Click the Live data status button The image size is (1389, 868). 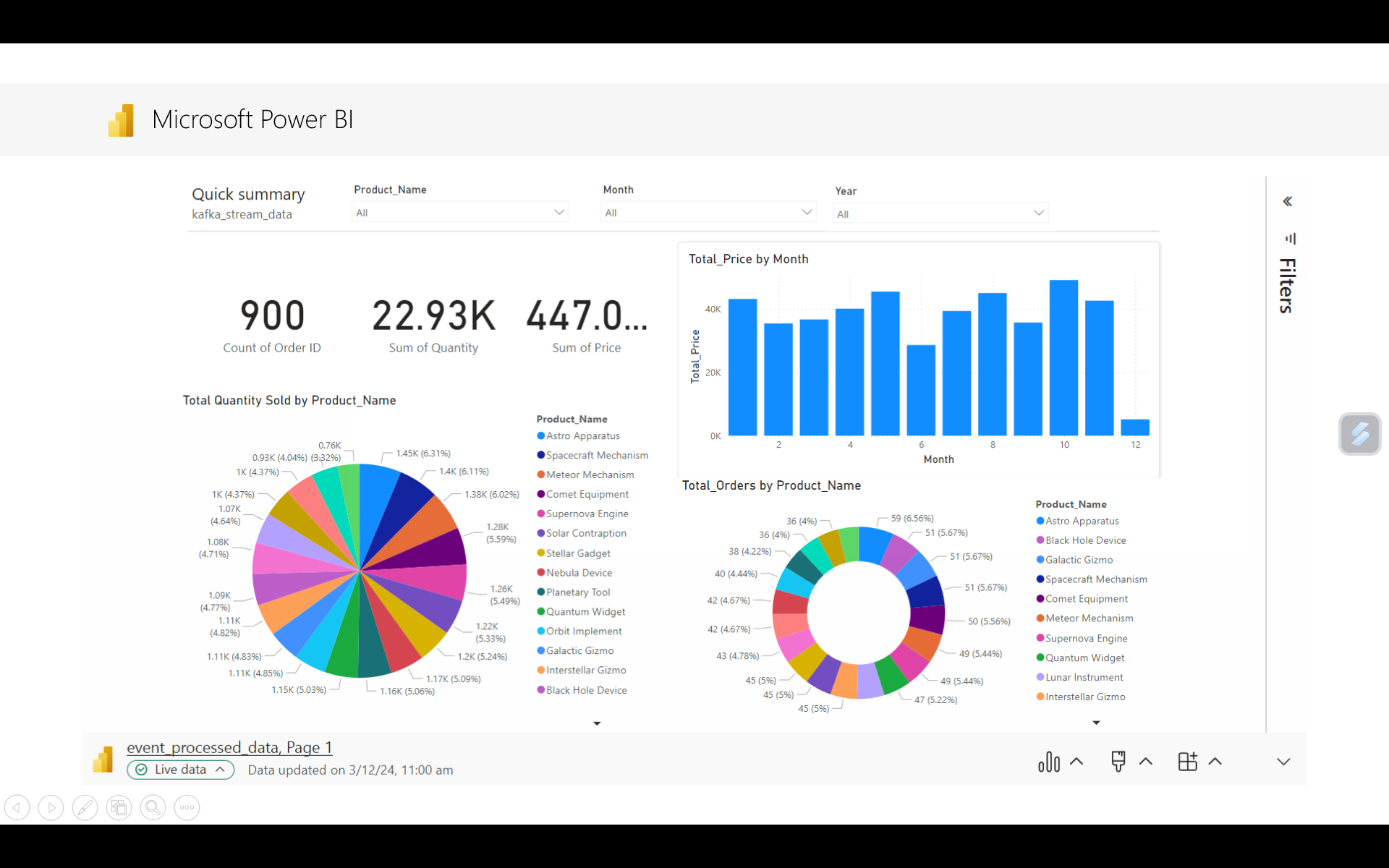click(x=181, y=770)
